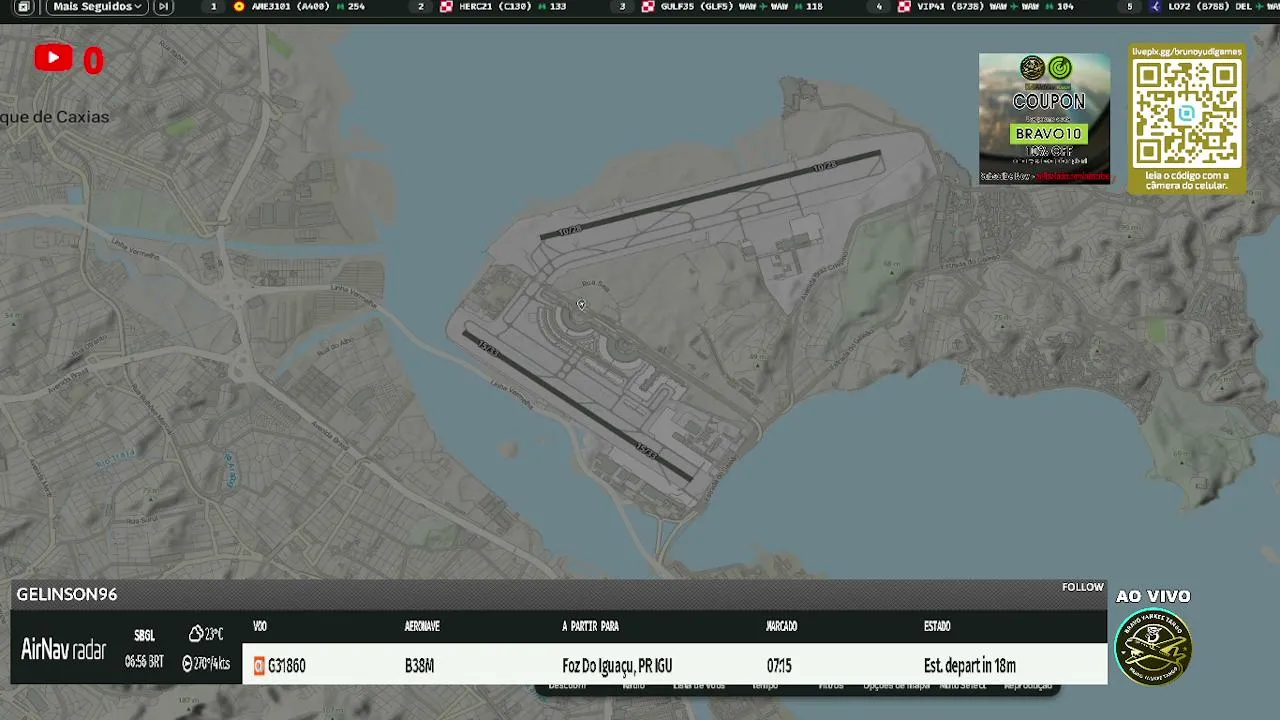This screenshot has height=720, width=1280.
Task: Click the livepix QR code image
Action: pos(1187,113)
